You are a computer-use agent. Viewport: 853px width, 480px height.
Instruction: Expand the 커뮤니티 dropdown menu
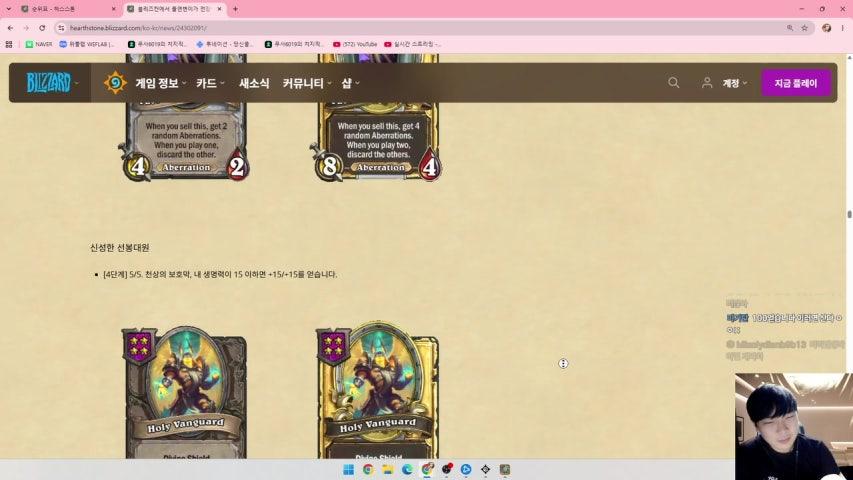click(x=307, y=83)
